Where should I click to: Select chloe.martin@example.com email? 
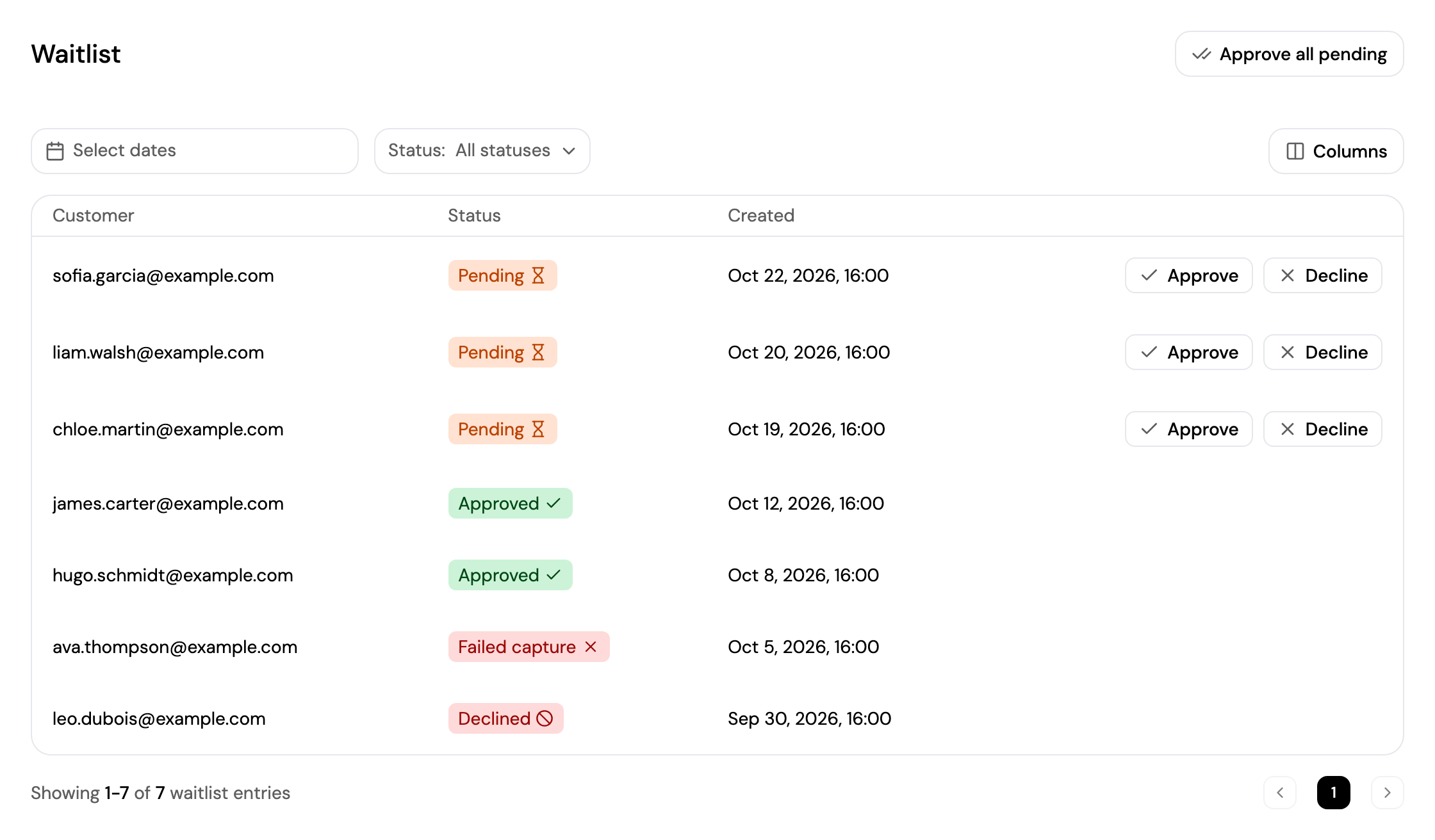tap(168, 430)
